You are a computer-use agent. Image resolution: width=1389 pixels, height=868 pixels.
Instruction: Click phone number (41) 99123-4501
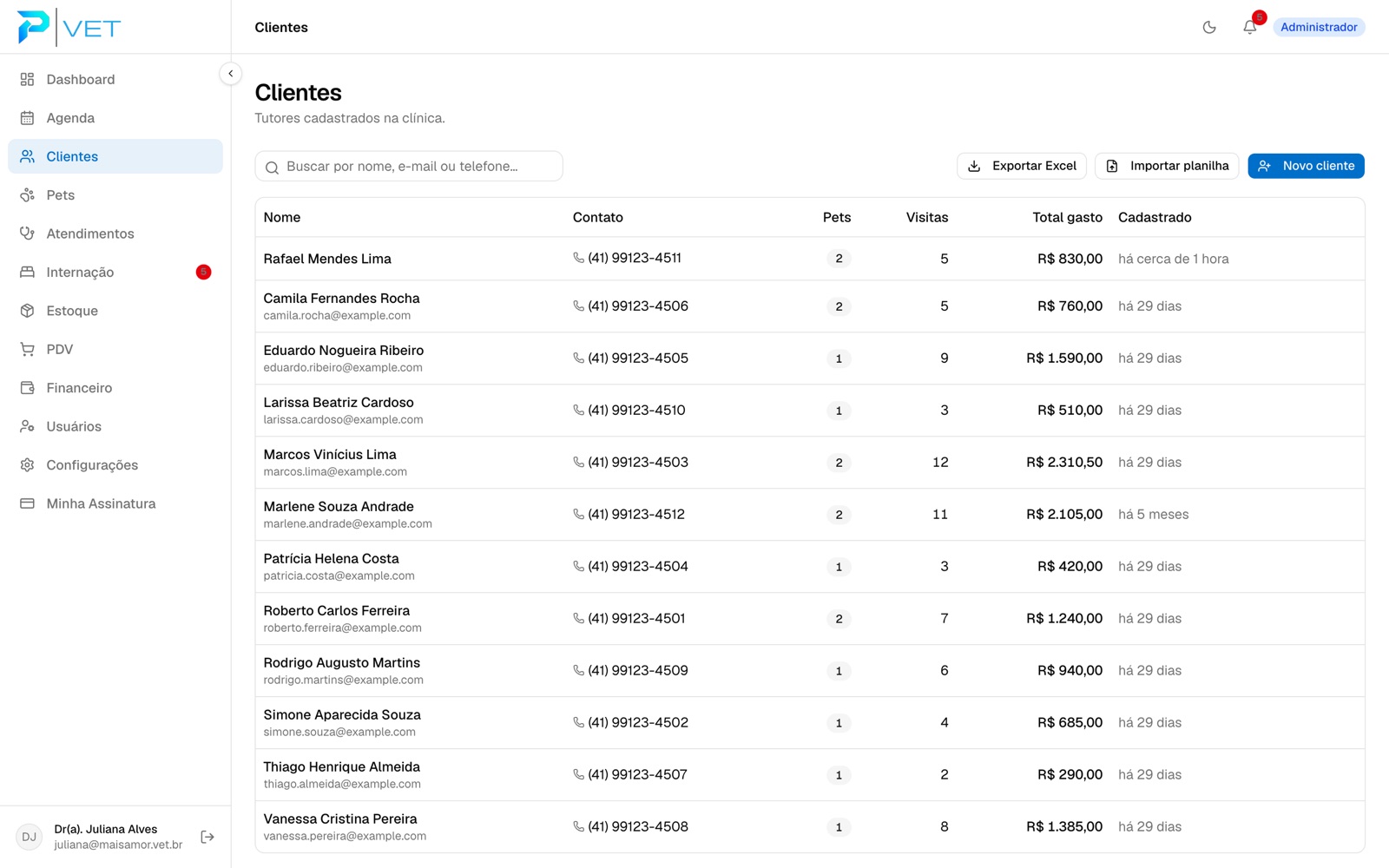pyautogui.click(x=636, y=618)
